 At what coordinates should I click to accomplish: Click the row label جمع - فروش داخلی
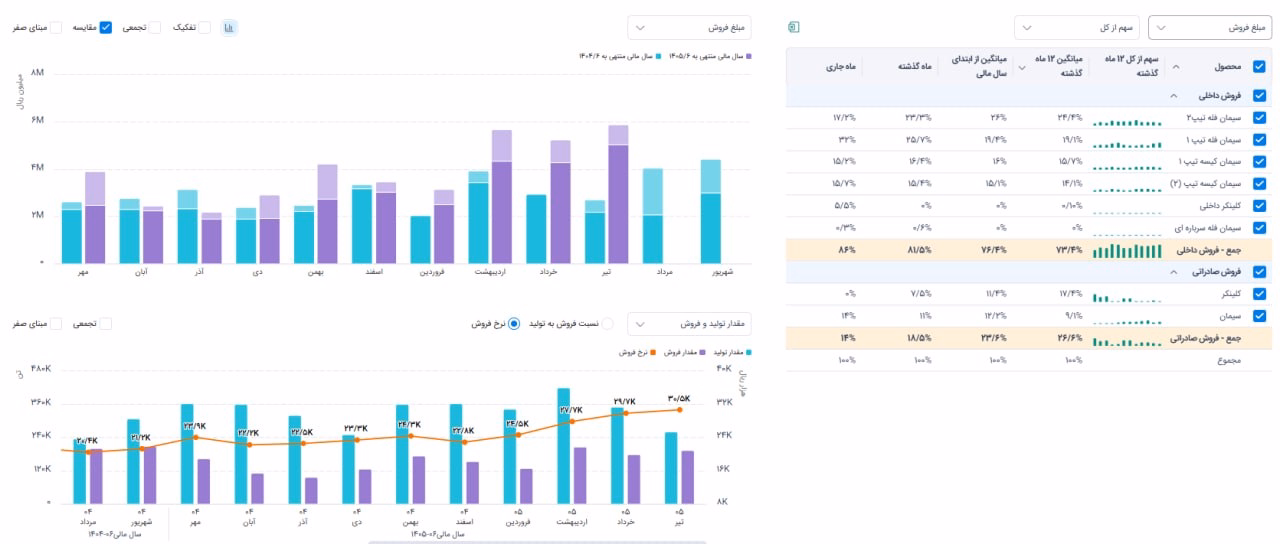click(1208, 250)
